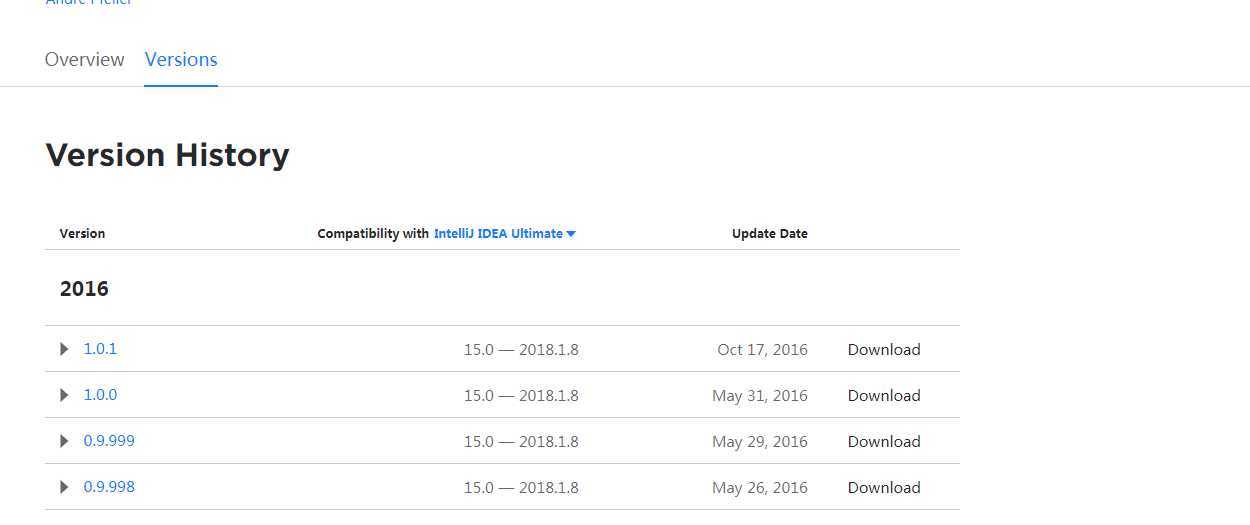Click the dropdown arrow beside IntelliJ IDEA Ultimate
The height and width of the screenshot is (525, 1250).
pyautogui.click(x=571, y=234)
